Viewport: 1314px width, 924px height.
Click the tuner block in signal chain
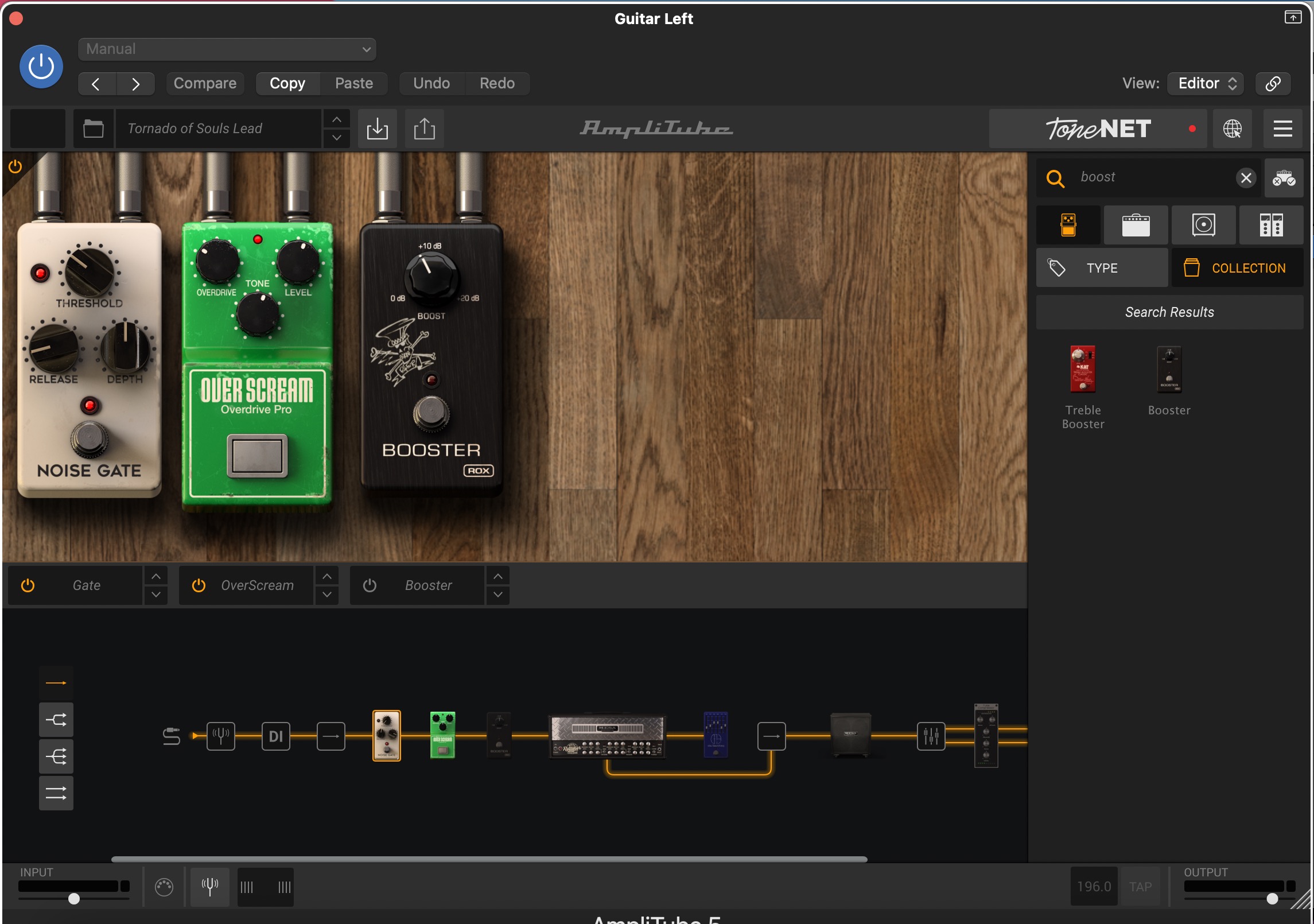point(221,736)
